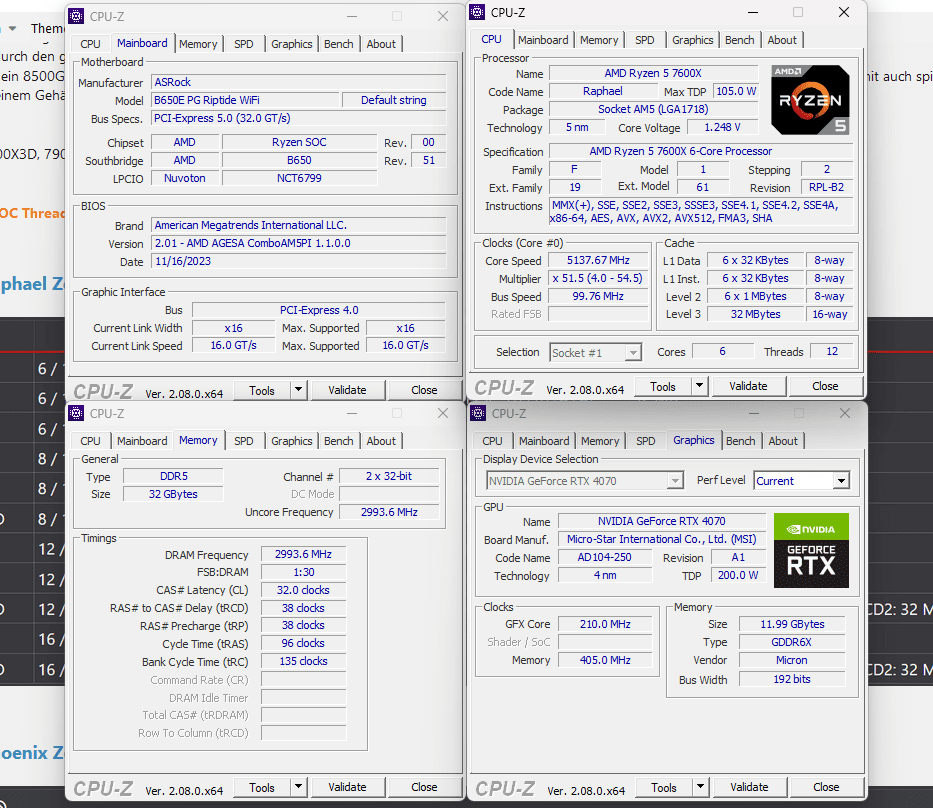Select CPU tab in Mainboard window
This screenshot has width=933, height=808.
pos(90,44)
